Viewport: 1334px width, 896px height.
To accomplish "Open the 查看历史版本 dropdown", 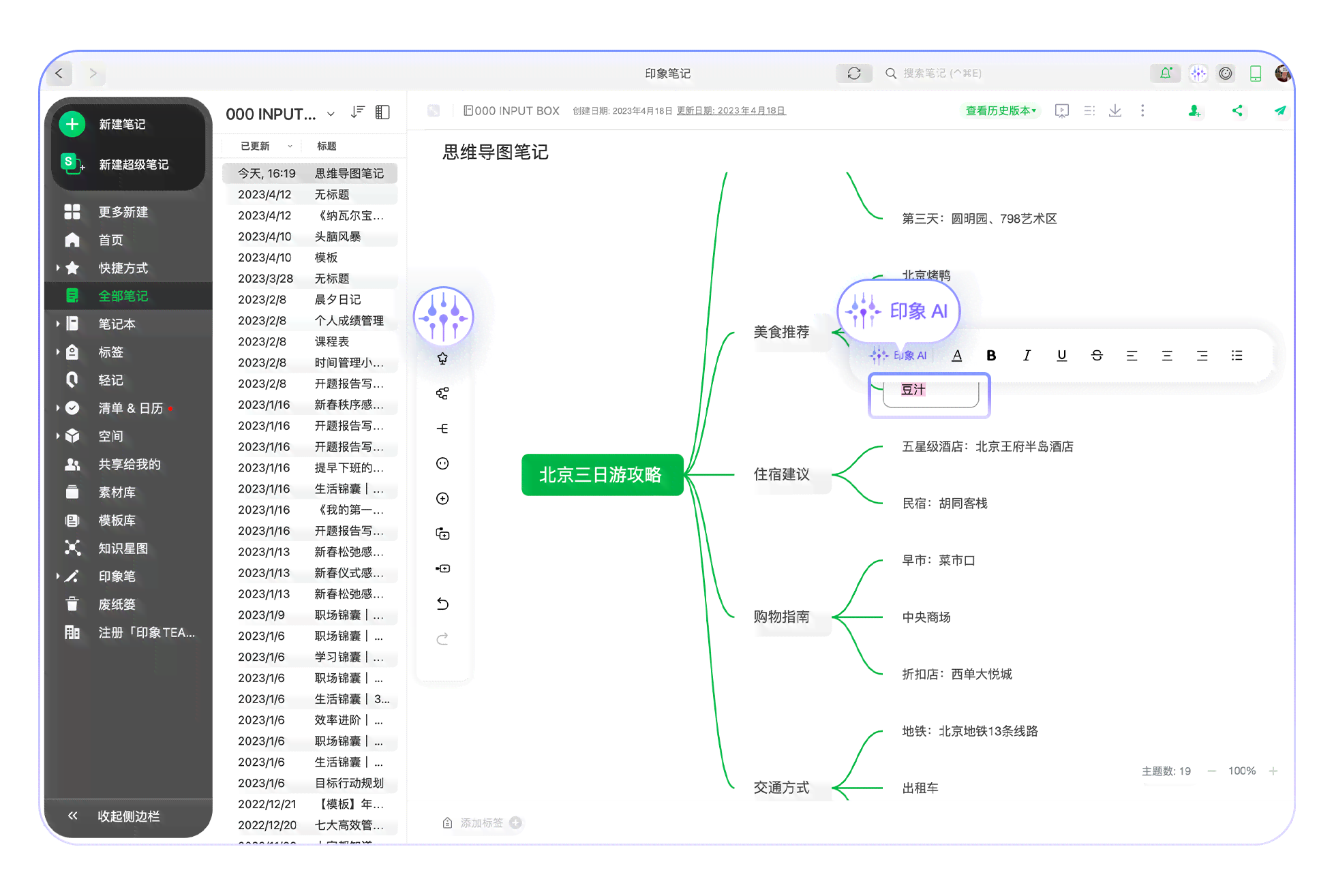I will (x=1001, y=110).
